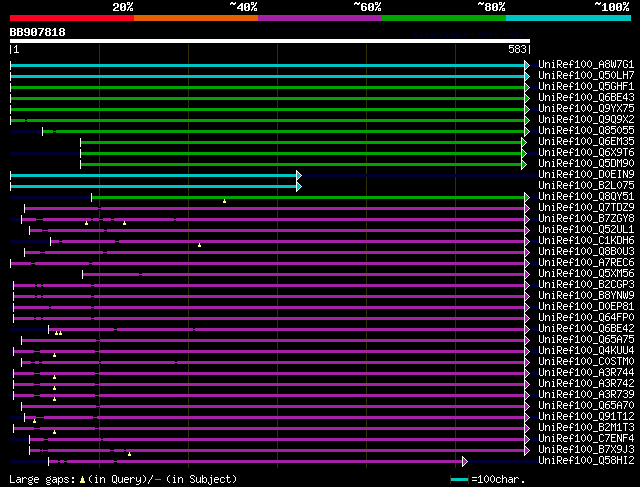Viewport: 640px width, 487px height.
Task: Select the UniRef100_D0EP81 label
Action: tap(586, 307)
